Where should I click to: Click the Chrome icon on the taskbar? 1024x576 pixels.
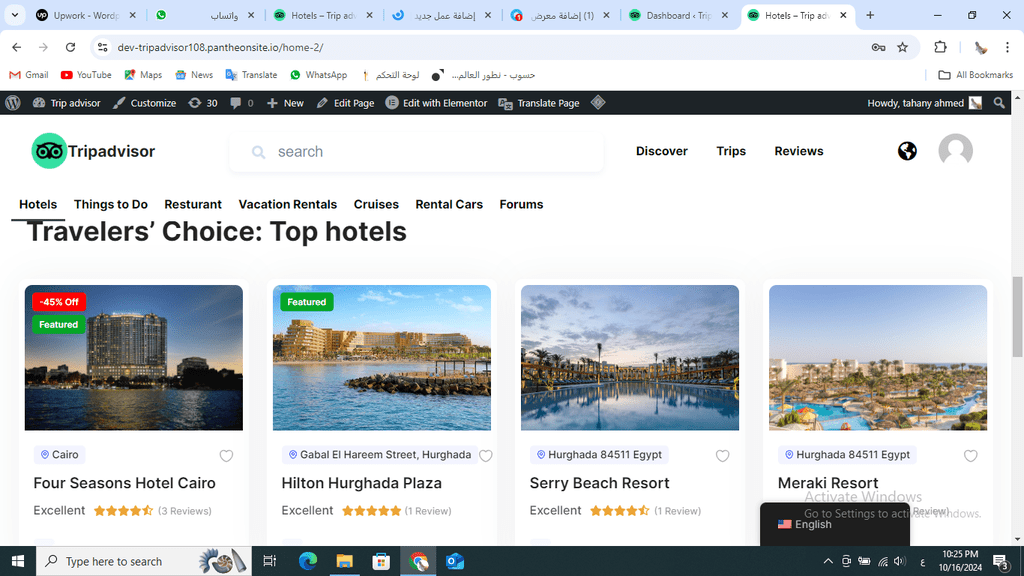point(419,561)
